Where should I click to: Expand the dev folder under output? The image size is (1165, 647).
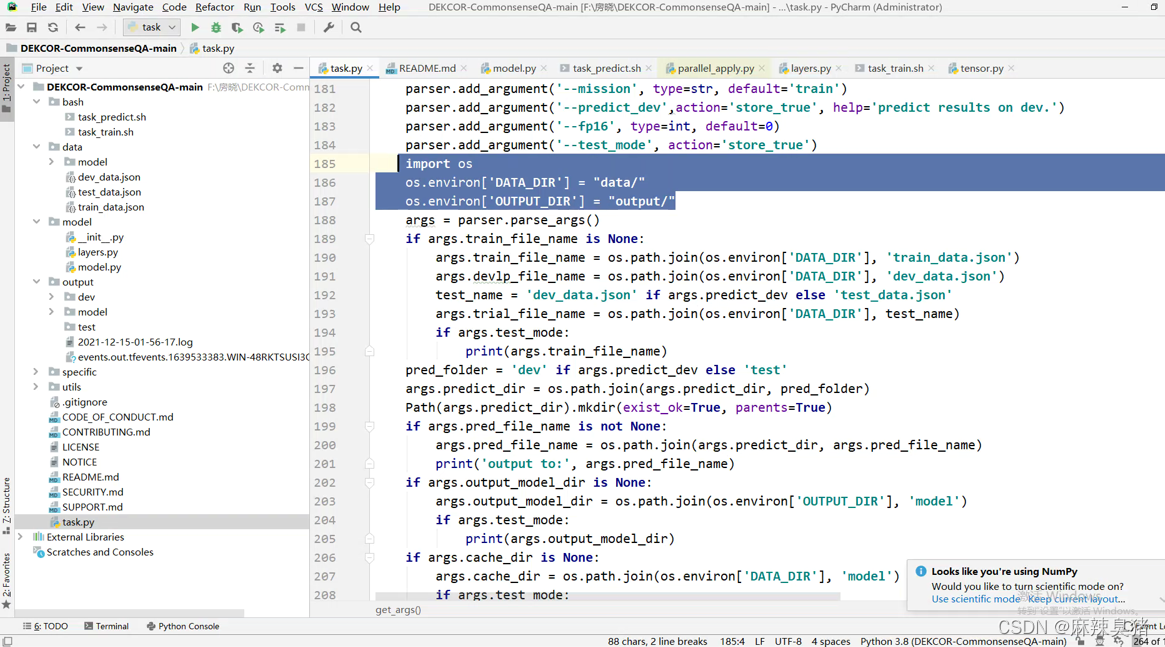51,297
